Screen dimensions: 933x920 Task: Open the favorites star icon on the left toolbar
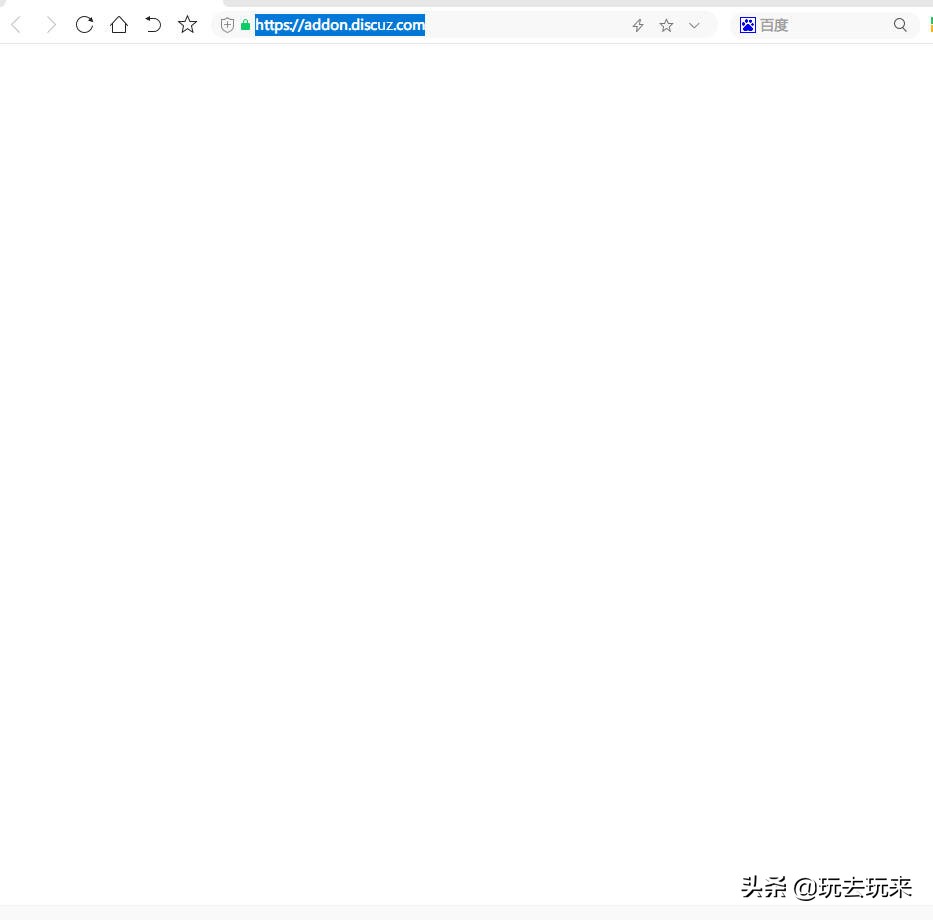(187, 24)
